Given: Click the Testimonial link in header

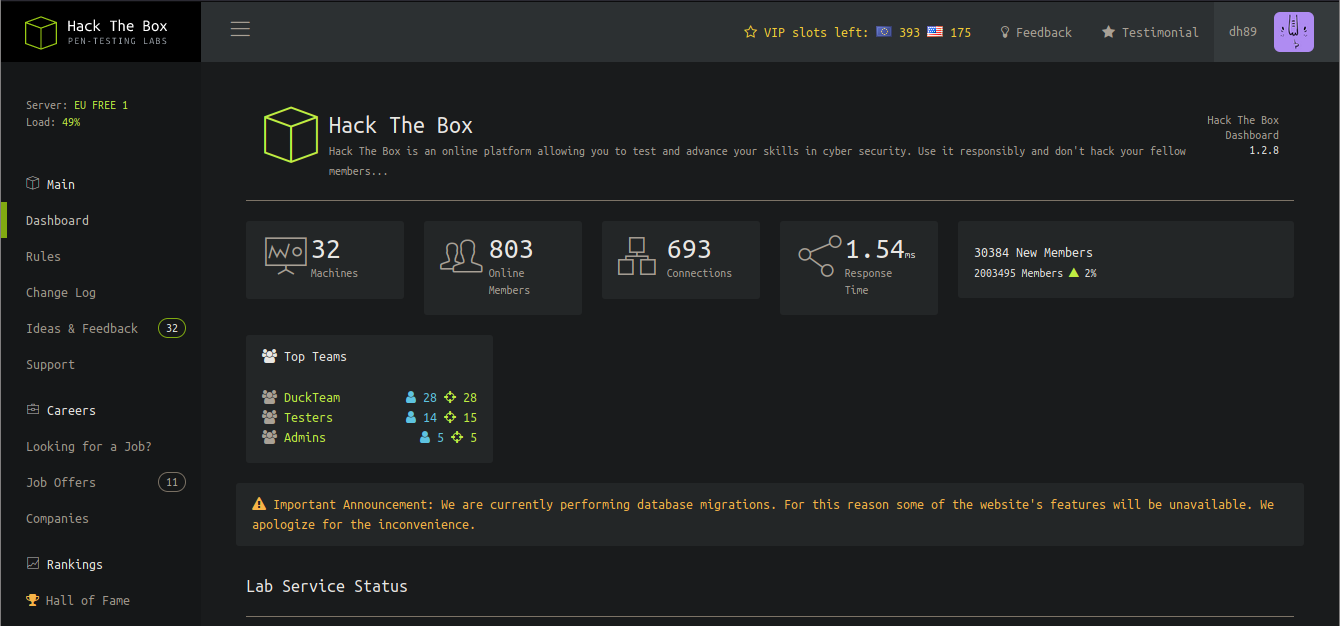Looking at the screenshot, I should [x=1160, y=32].
